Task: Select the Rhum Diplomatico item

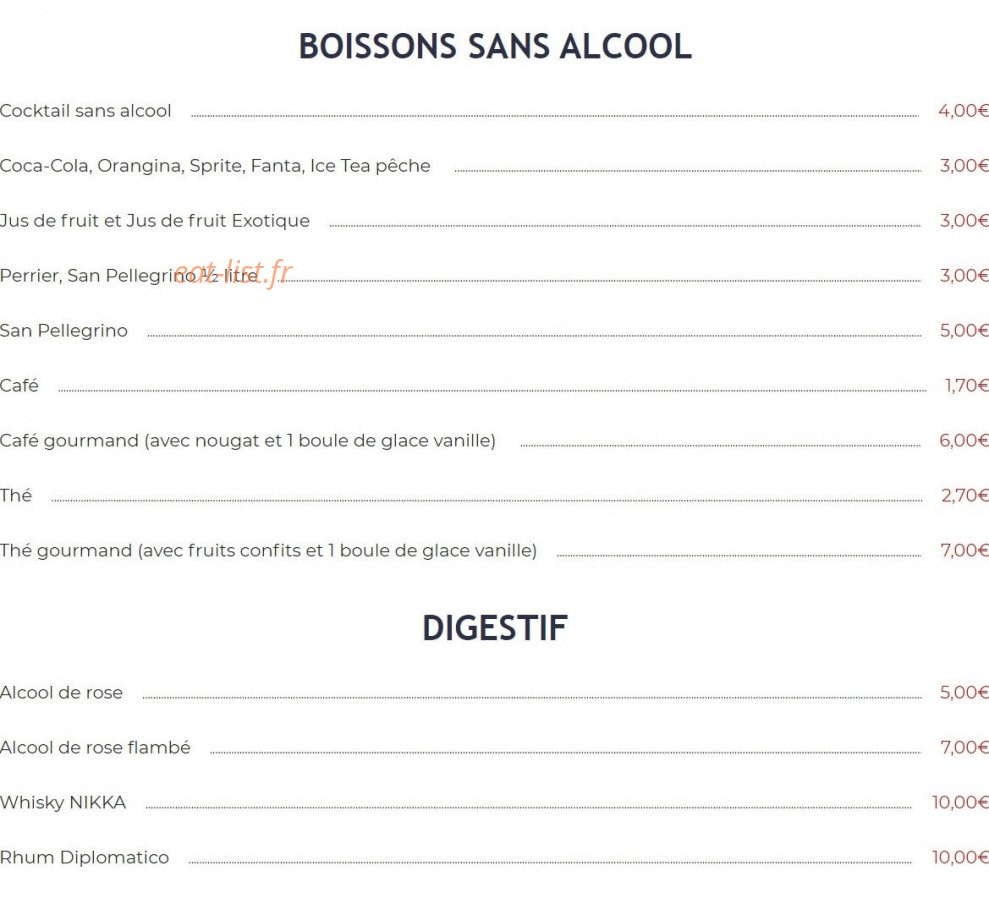Action: click(85, 858)
